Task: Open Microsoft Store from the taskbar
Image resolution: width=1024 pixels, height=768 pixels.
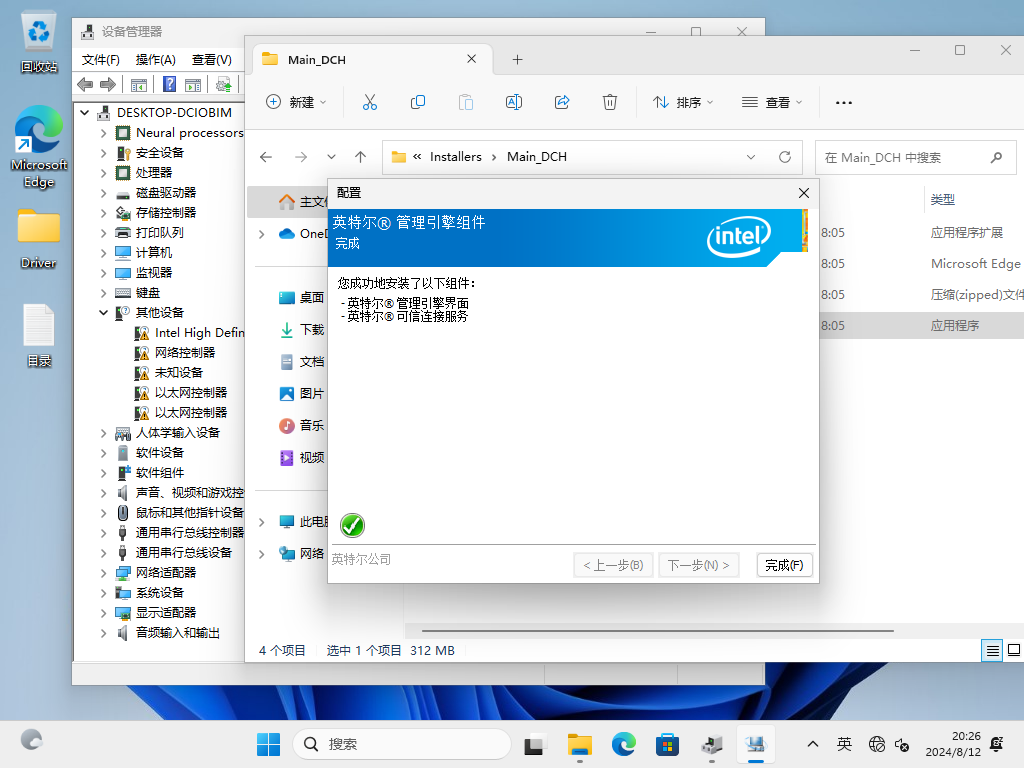Action: pyautogui.click(x=667, y=744)
